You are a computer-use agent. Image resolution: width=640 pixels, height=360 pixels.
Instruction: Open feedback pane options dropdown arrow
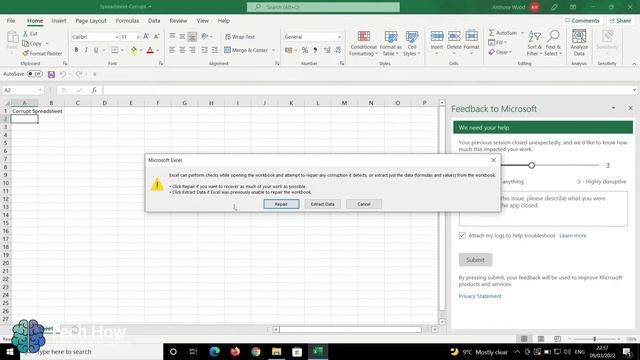613,108
